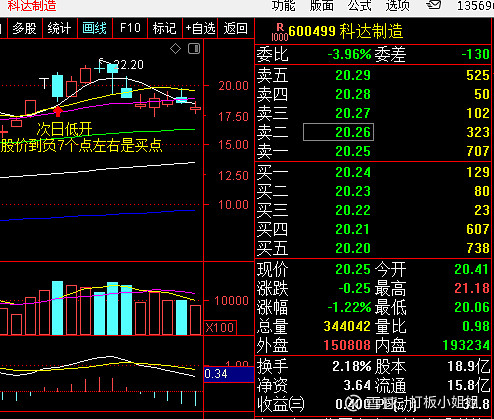The image size is (494, 419).
Task: Click the blue 0.34 indicator value box
Action: coord(229,374)
